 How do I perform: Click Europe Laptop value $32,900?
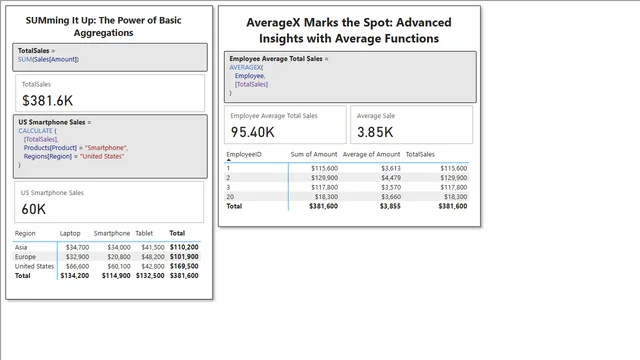pyautogui.click(x=77, y=257)
